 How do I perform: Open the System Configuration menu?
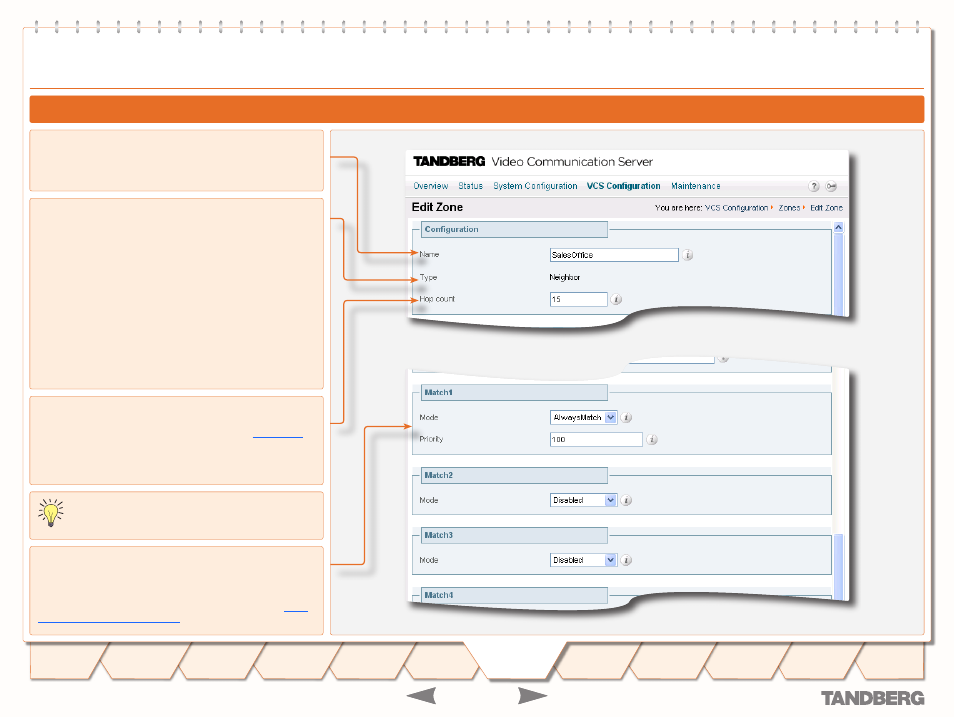535,186
